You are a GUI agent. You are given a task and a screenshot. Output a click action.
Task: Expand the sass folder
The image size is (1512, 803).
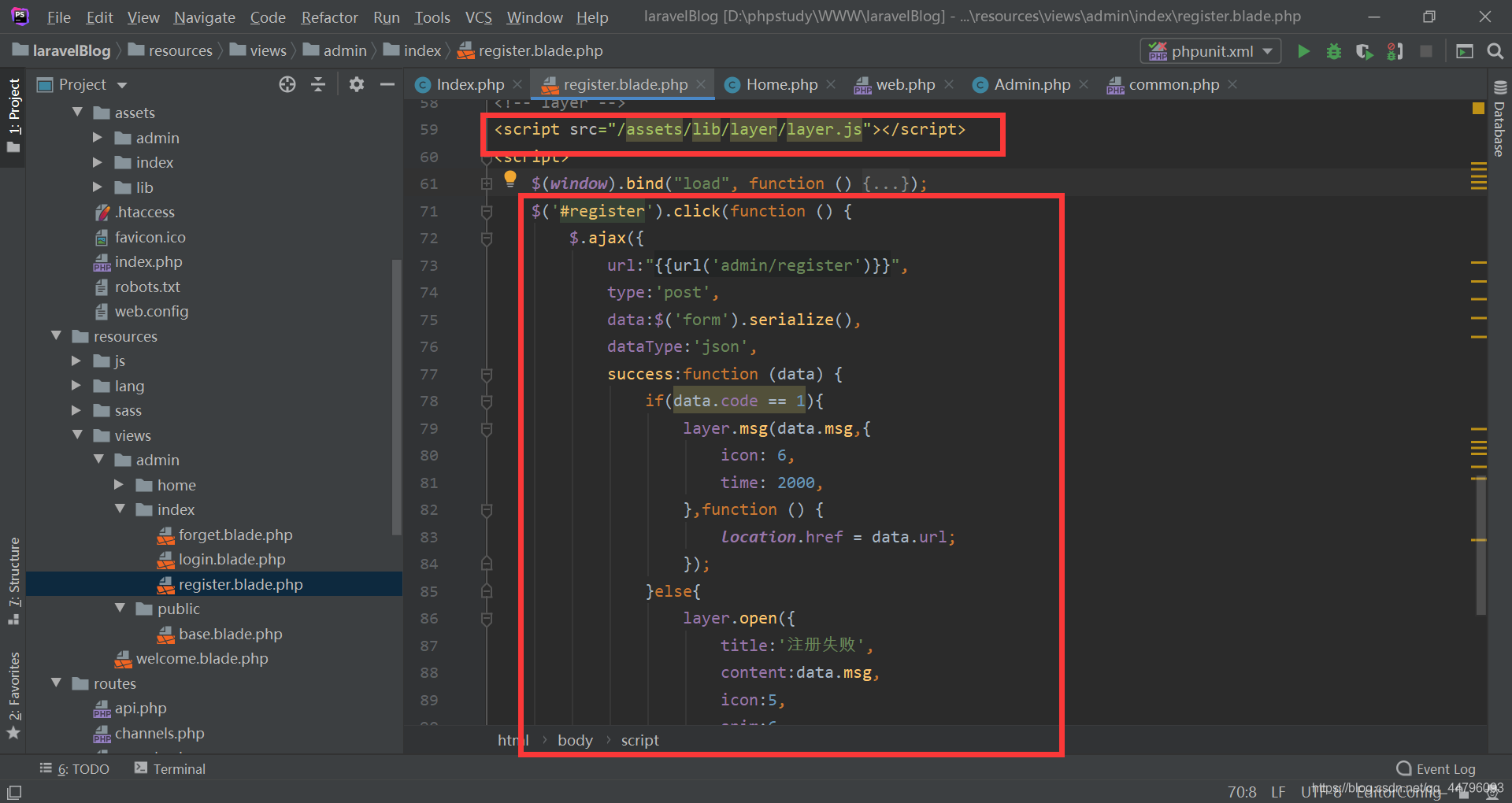pyautogui.click(x=76, y=410)
